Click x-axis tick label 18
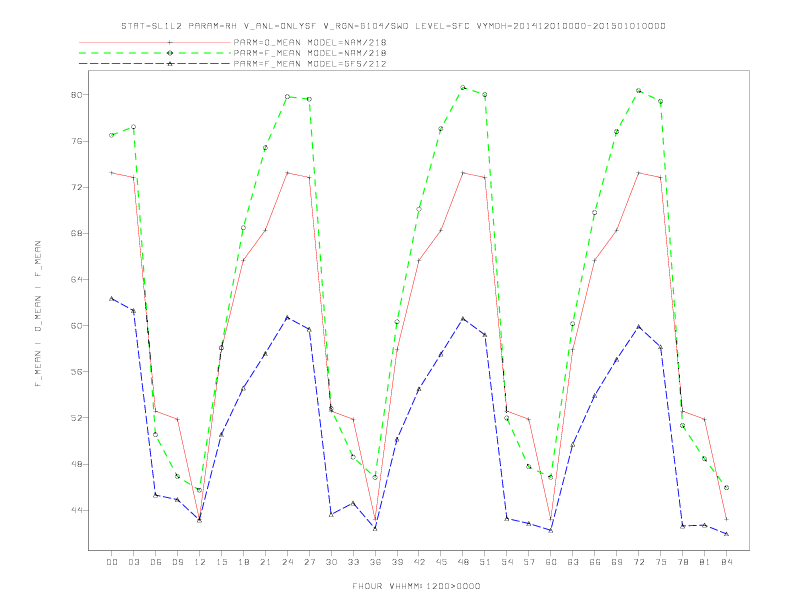 [243, 562]
